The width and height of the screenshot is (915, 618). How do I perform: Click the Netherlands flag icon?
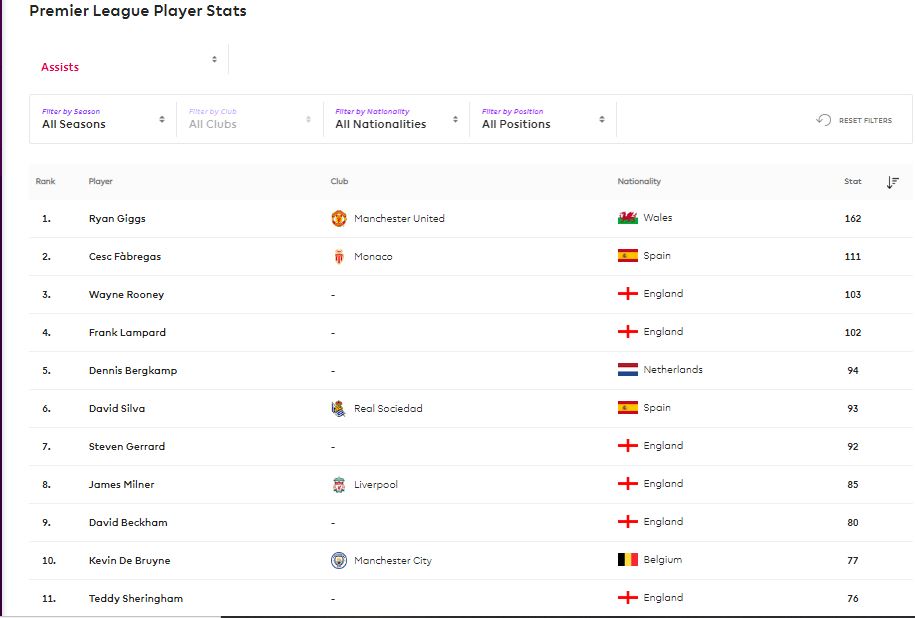coord(628,369)
